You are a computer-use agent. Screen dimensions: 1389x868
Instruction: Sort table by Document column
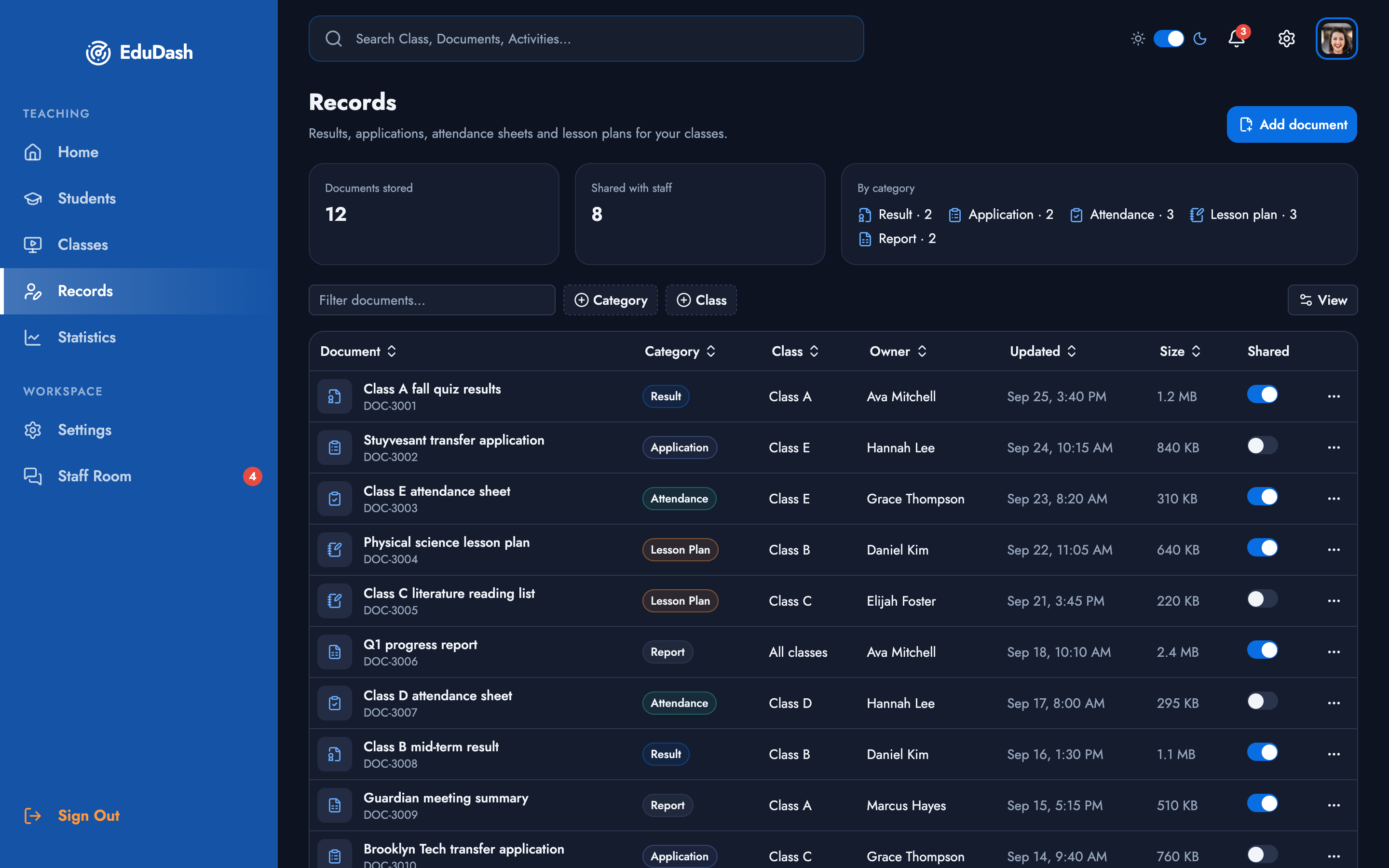358,351
